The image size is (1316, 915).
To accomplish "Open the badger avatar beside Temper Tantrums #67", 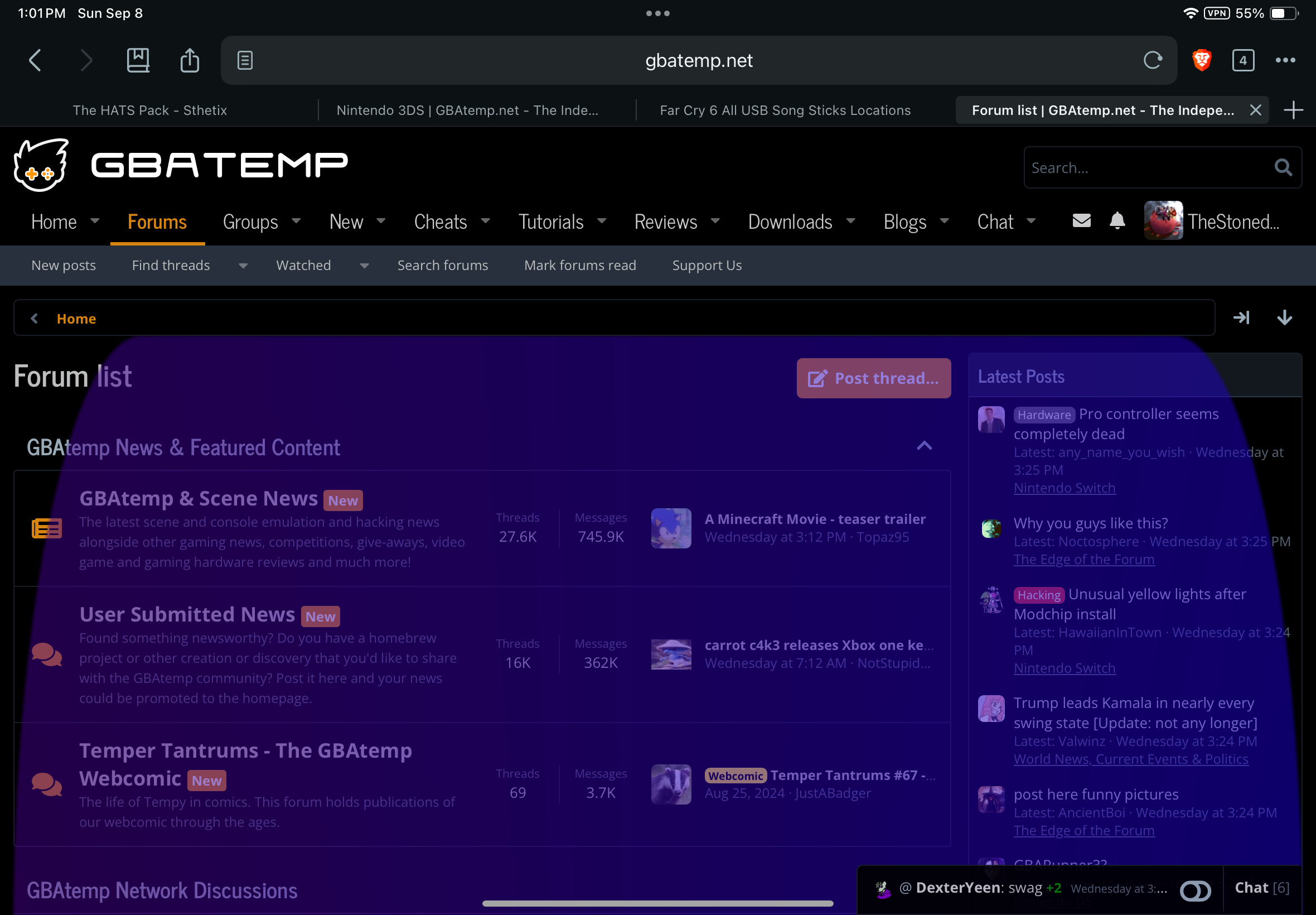I will pos(671,784).
